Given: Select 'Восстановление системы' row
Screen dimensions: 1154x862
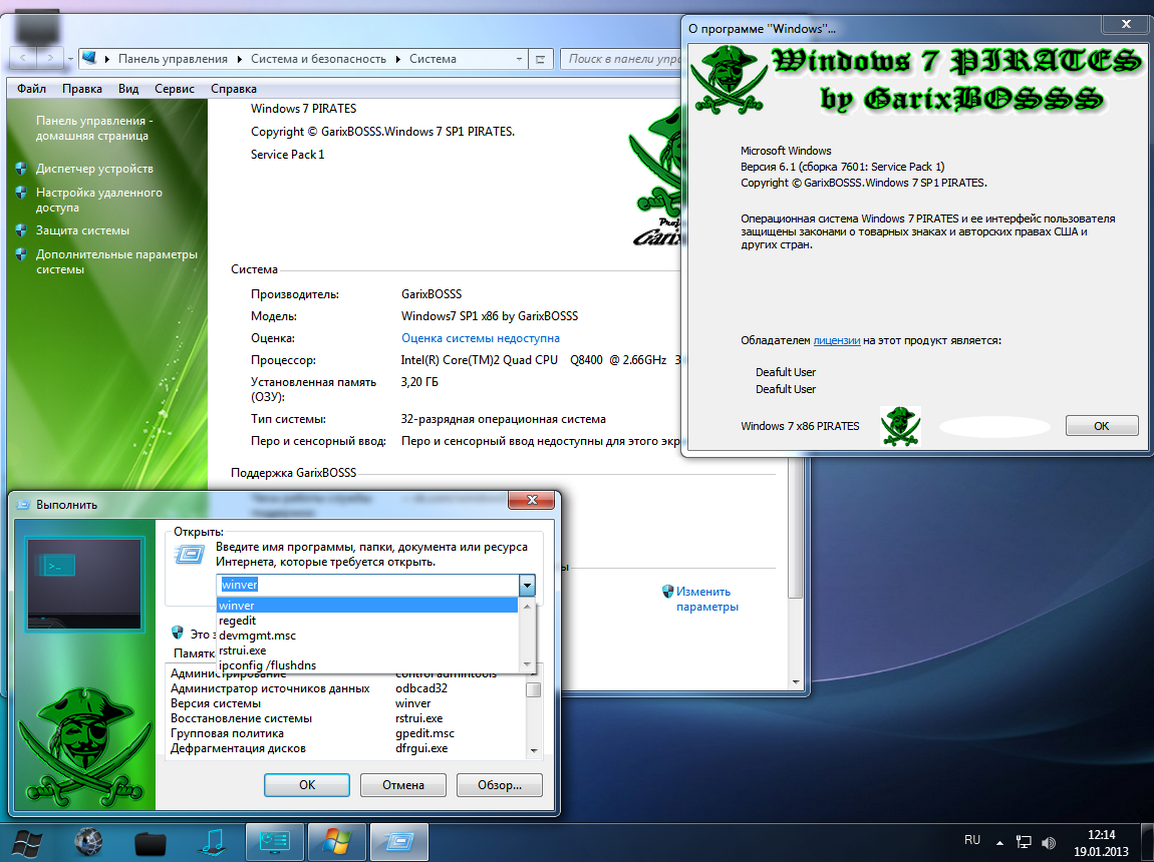Looking at the screenshot, I should 346,718.
